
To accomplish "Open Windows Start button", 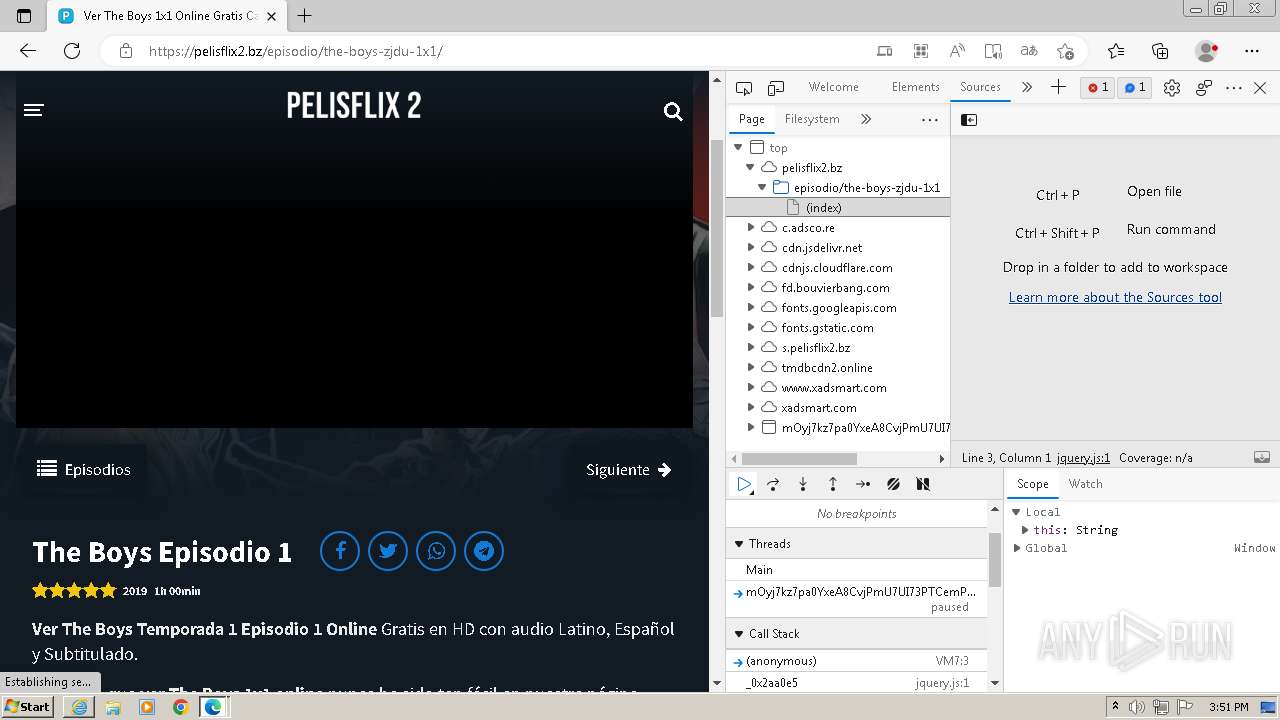I will click(27, 706).
